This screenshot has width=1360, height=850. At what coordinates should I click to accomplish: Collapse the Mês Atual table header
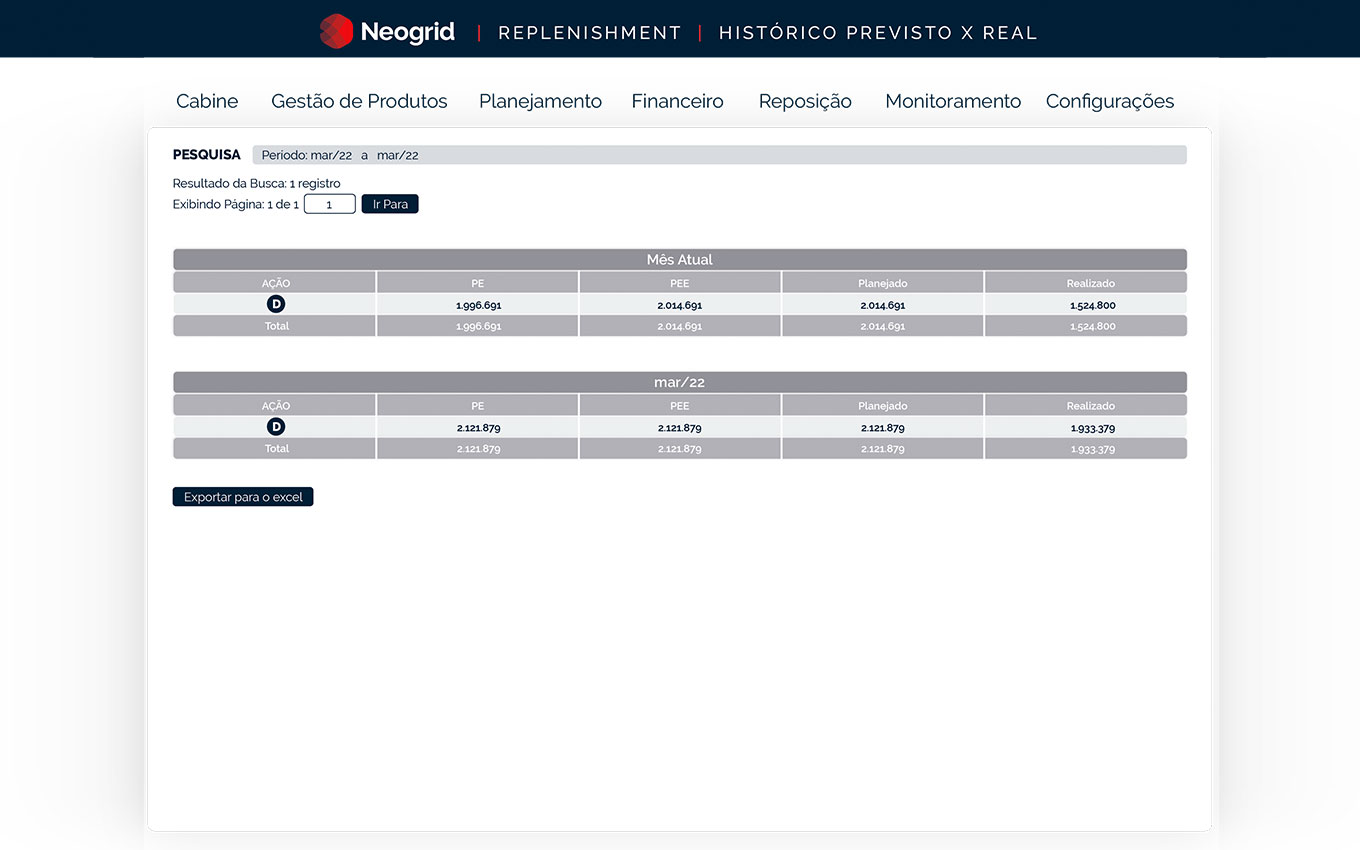[679, 259]
